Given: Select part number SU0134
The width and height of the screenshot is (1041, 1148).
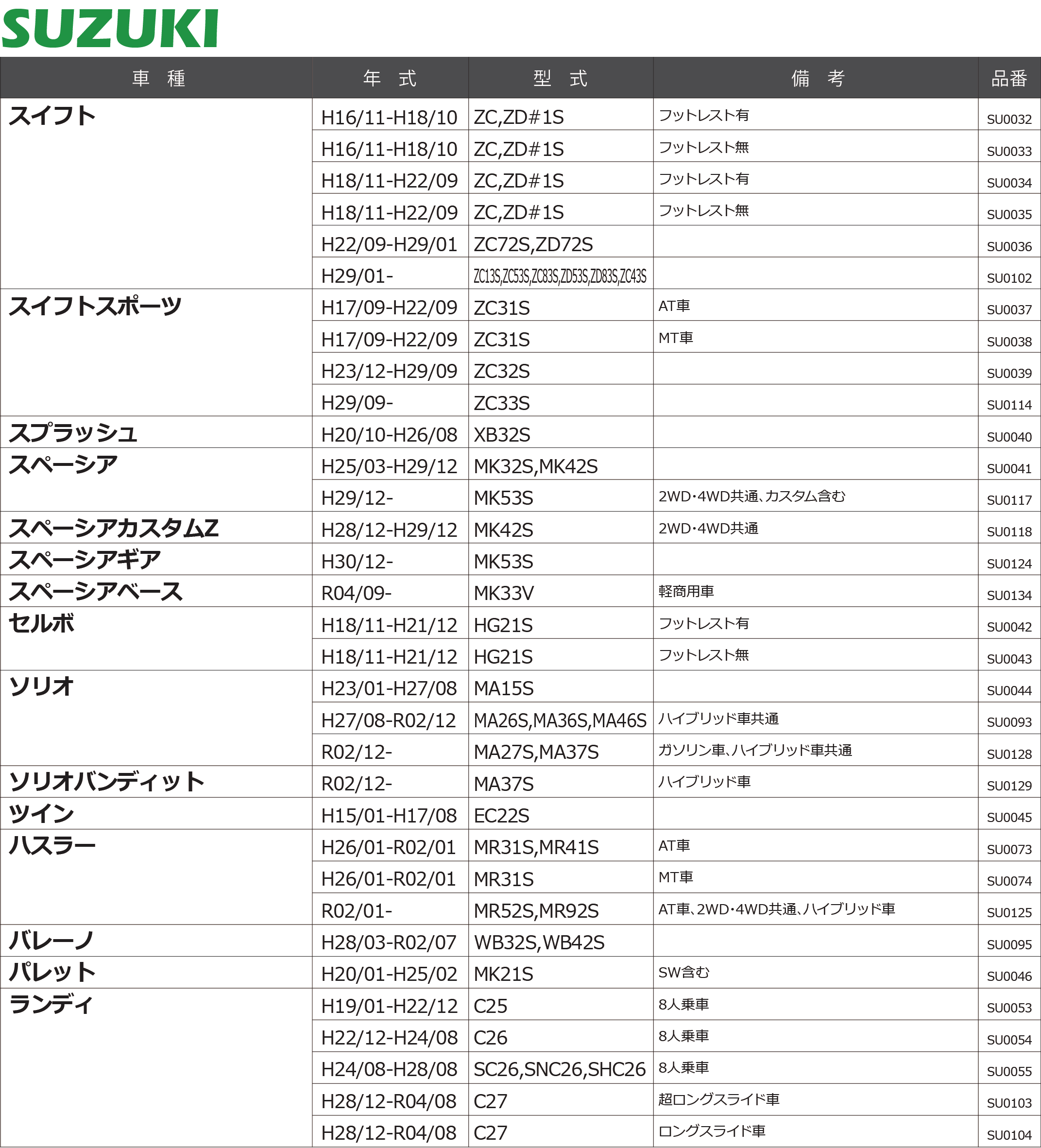Looking at the screenshot, I should pyautogui.click(x=1008, y=596).
